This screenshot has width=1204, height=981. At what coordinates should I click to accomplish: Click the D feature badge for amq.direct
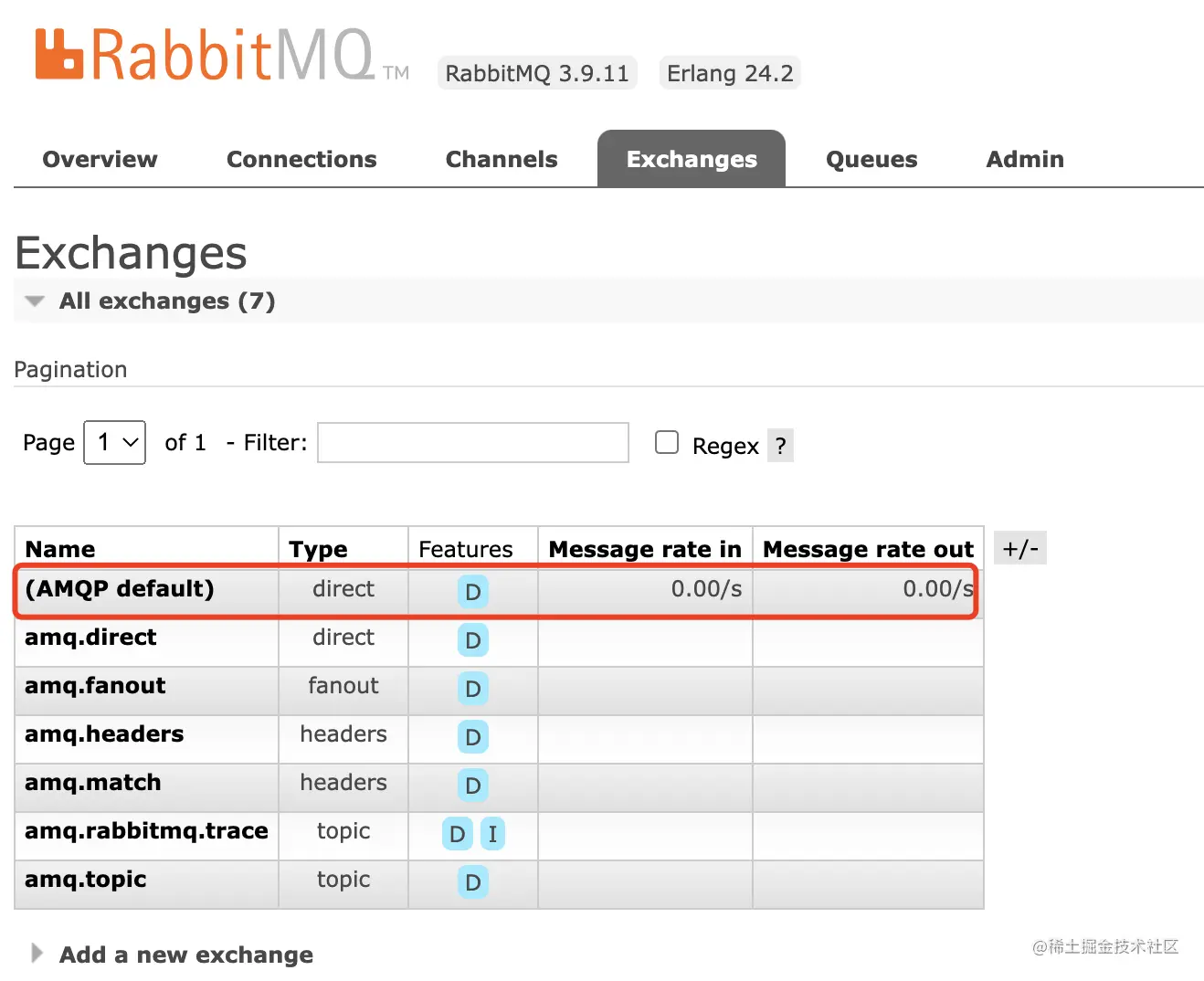[472, 640]
